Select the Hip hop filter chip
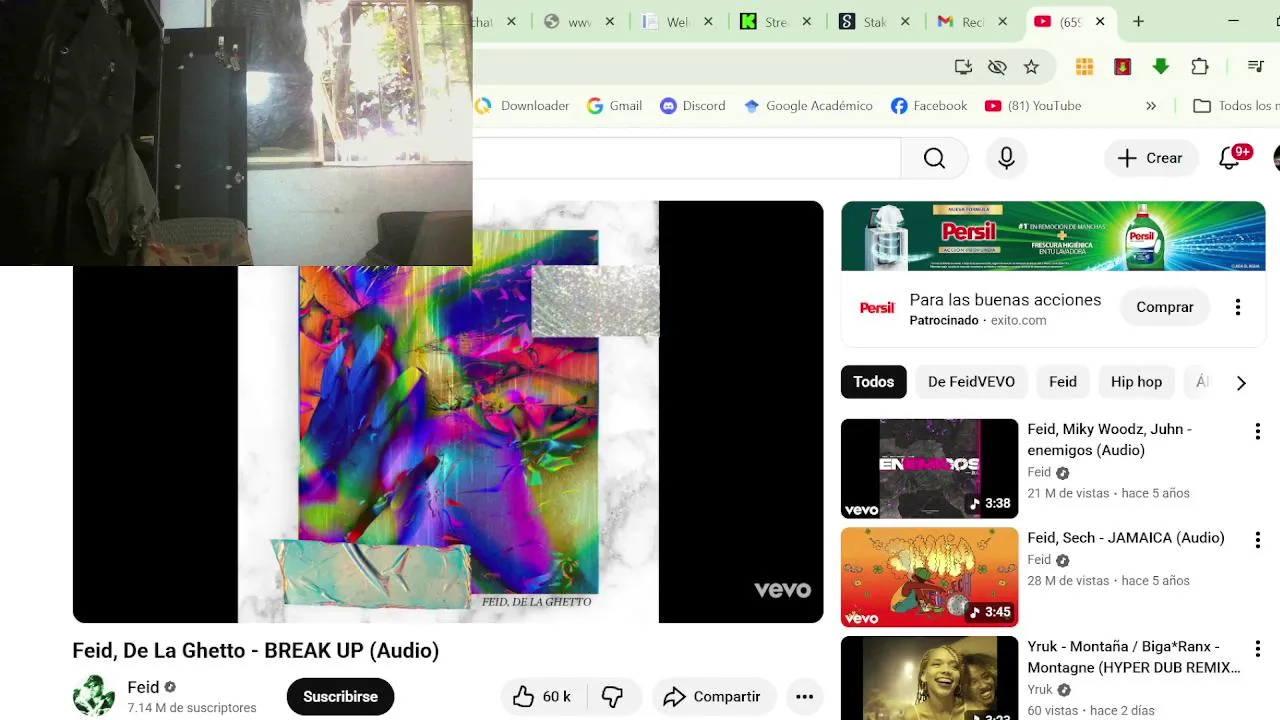1280x720 pixels. (x=1136, y=382)
